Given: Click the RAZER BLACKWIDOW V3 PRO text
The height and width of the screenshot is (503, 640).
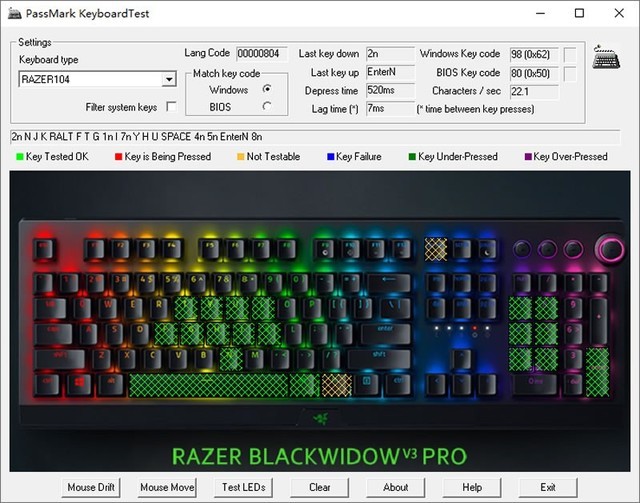Looking at the screenshot, I should point(320,456).
